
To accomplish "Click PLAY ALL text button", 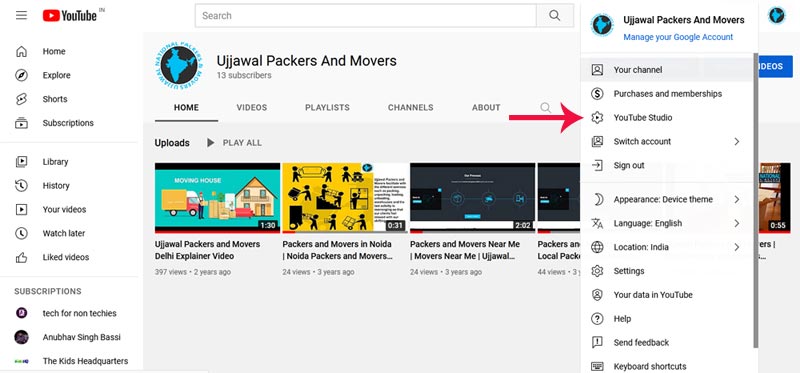I will (242, 143).
